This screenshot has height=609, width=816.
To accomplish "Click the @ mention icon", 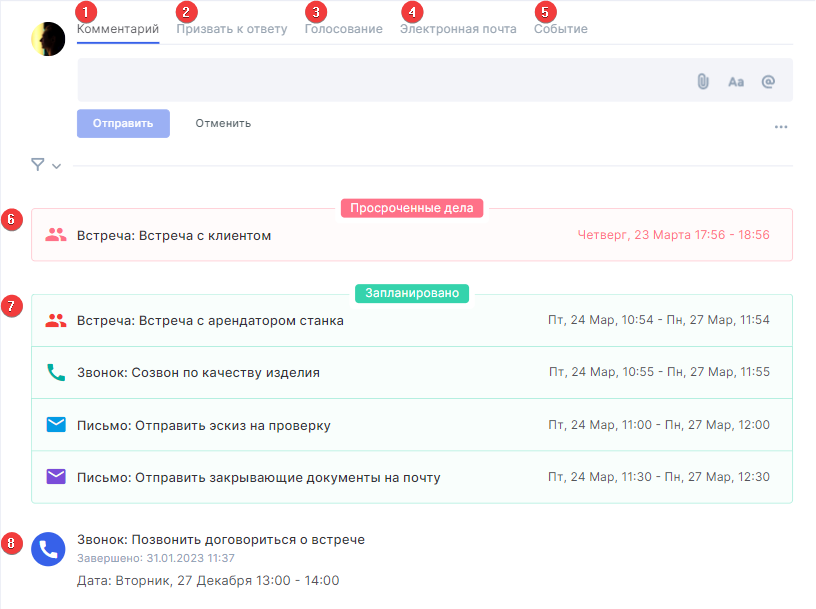I will 768,82.
